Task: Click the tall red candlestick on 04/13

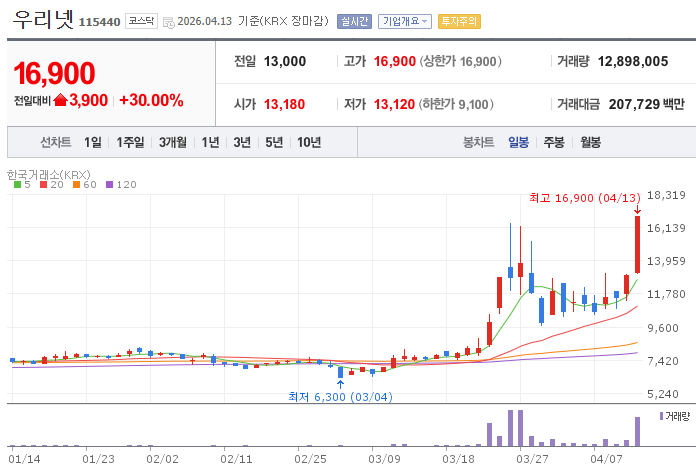Action: (x=637, y=245)
